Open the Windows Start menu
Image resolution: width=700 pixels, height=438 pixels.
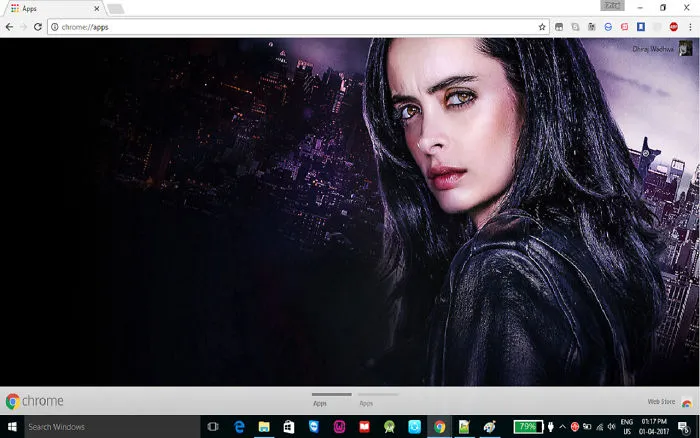click(12, 427)
